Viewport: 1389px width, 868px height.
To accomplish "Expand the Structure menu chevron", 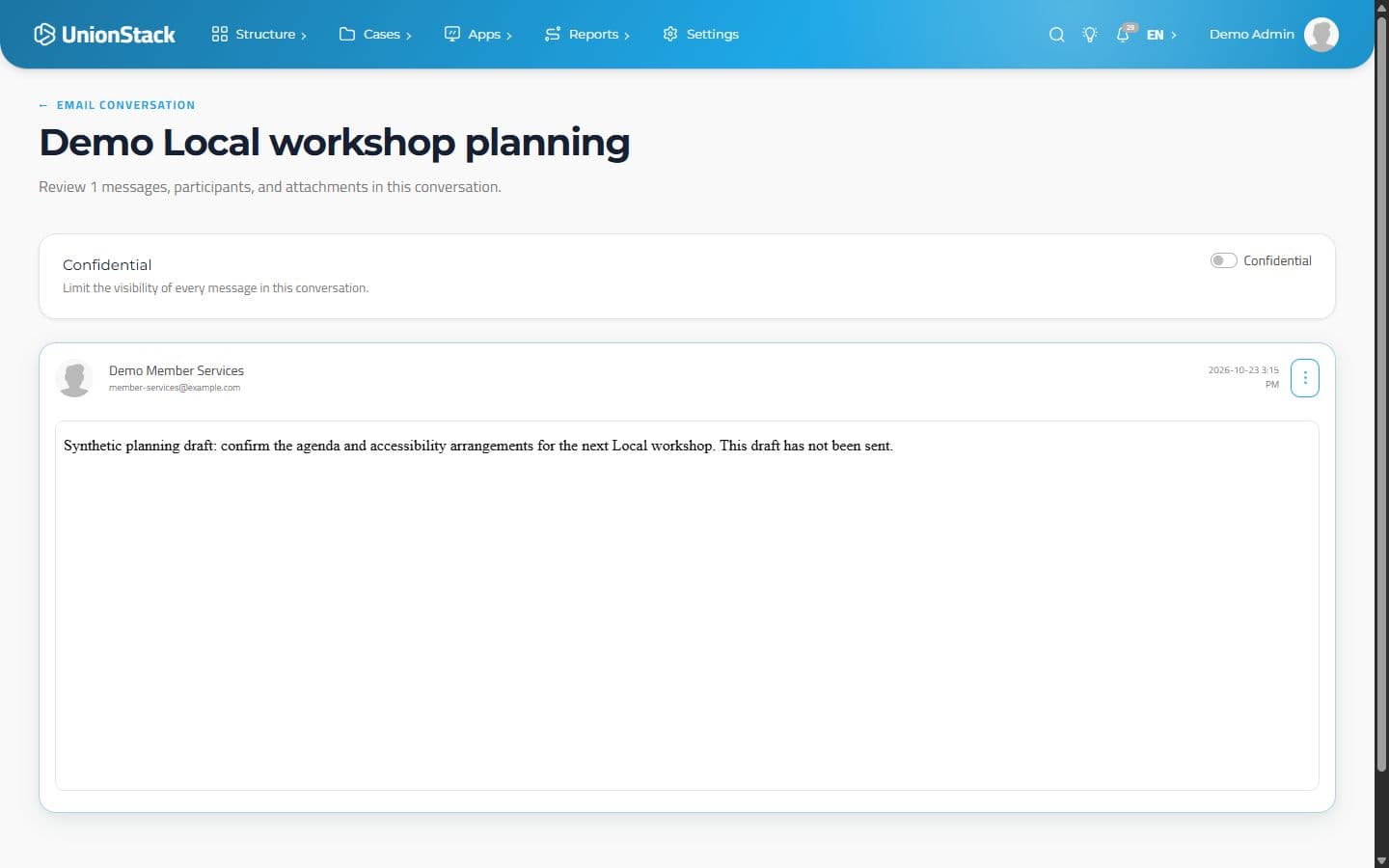I will 304,36.
